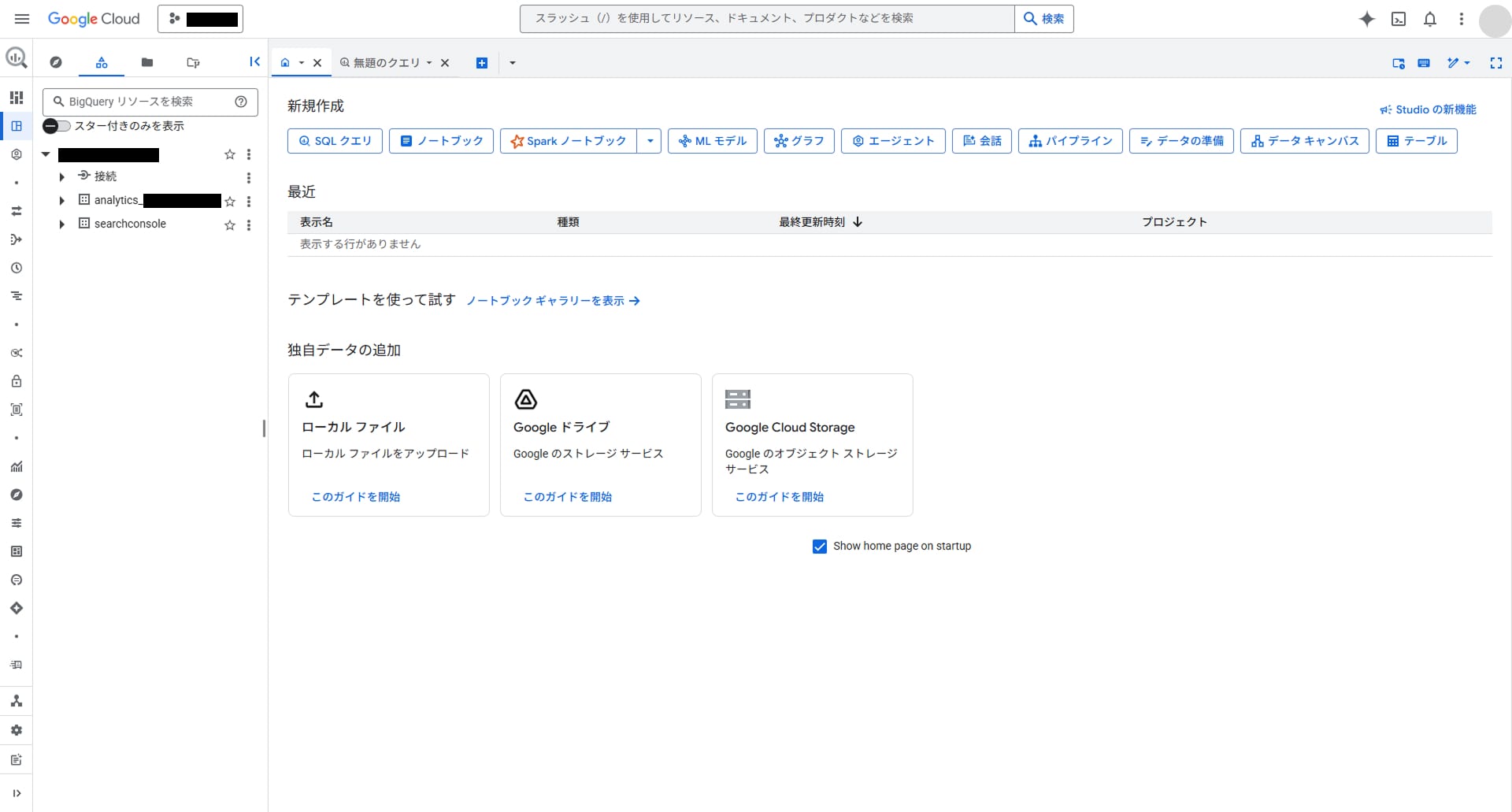Open the data transfers opposite-arrows icon

[x=17, y=211]
